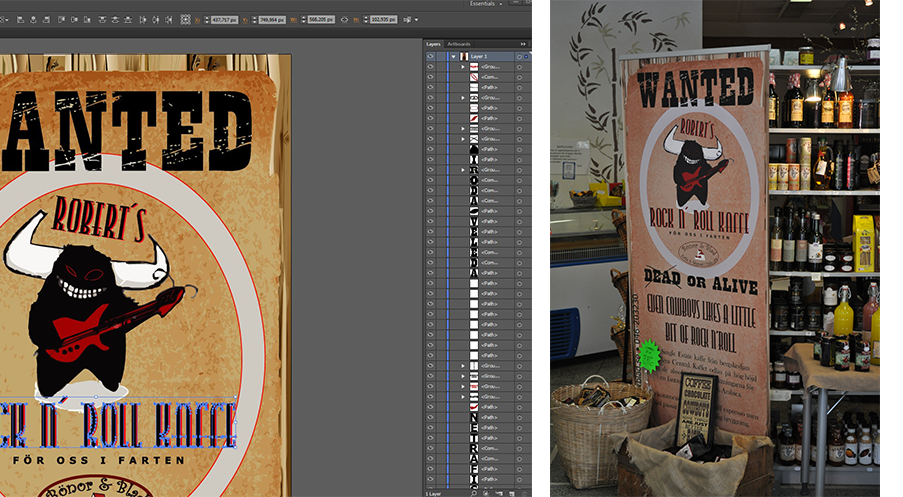Viewport: 903px width, 497px height.
Task: Hide the path with letter V thumbnail
Action: [x=430, y=221]
